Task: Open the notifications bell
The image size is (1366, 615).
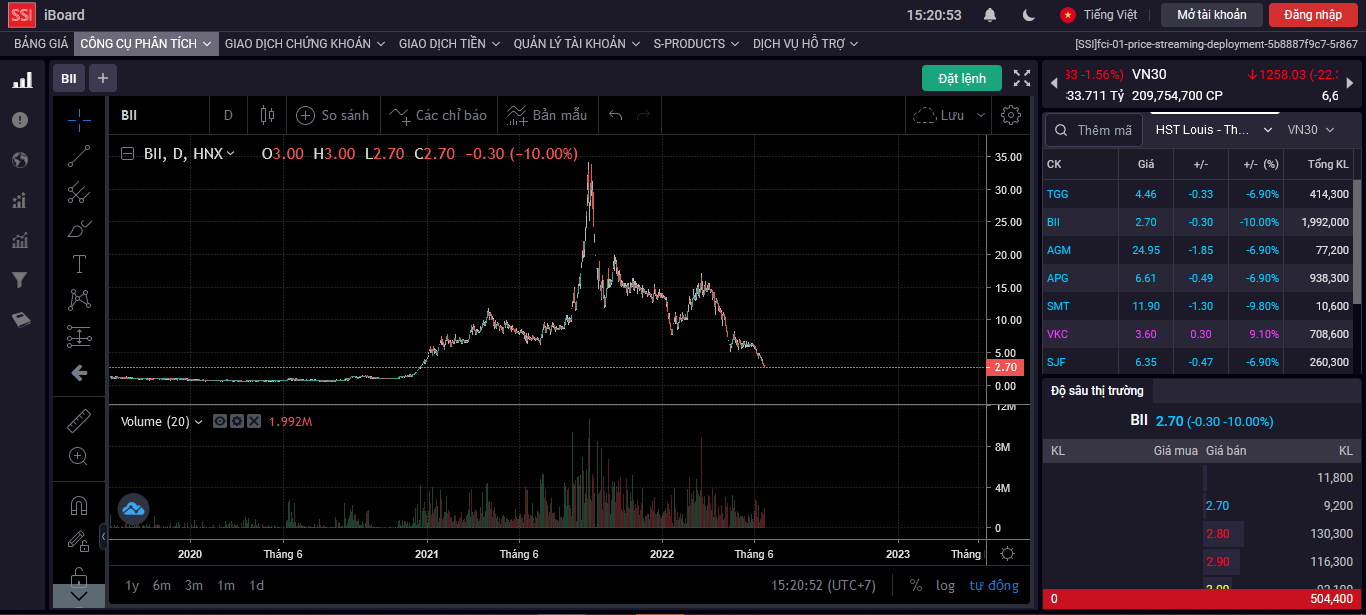Action: 990,15
